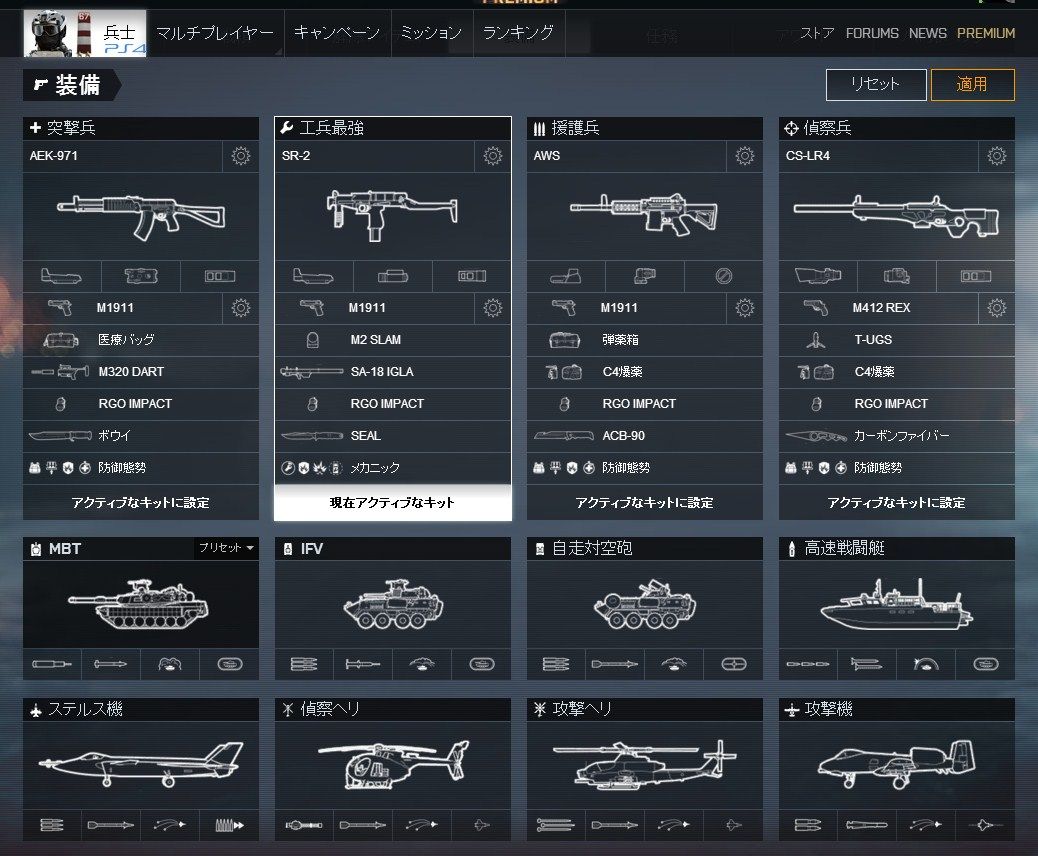The image size is (1038, 856).
Task: Click the 偵察兵 RGO IMPACT grenade row
Action: (896, 404)
